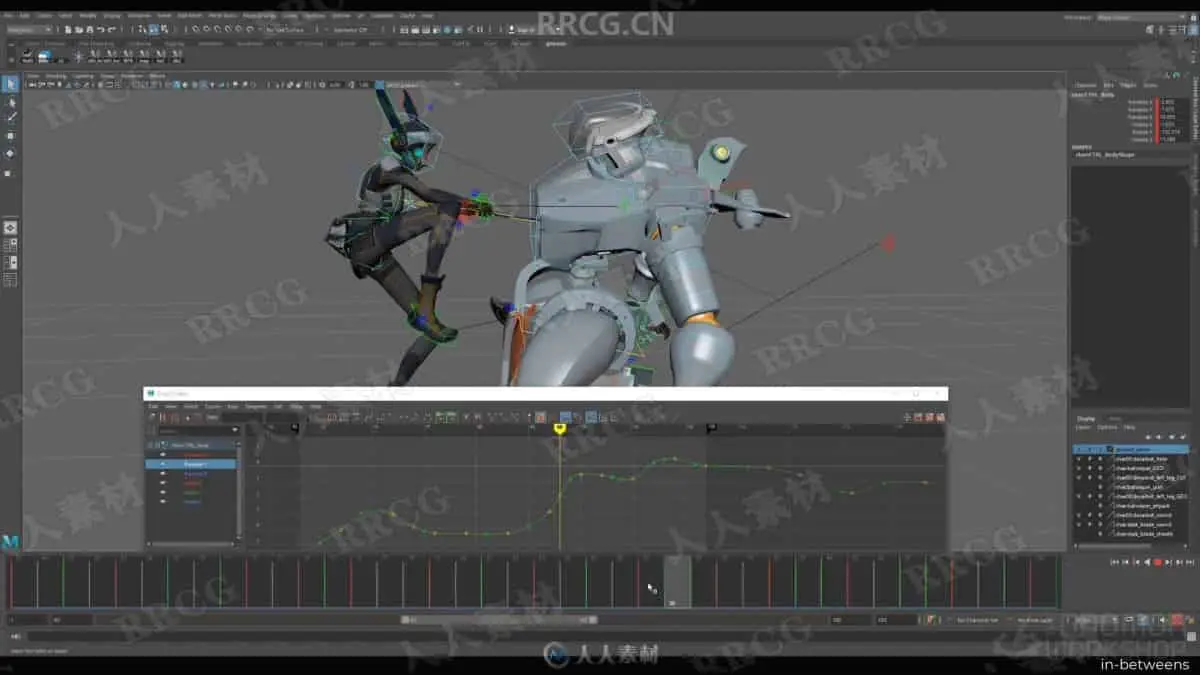Activate the Move tool in toolbox
Viewport: 1200px width, 675px height.
coord(11,136)
